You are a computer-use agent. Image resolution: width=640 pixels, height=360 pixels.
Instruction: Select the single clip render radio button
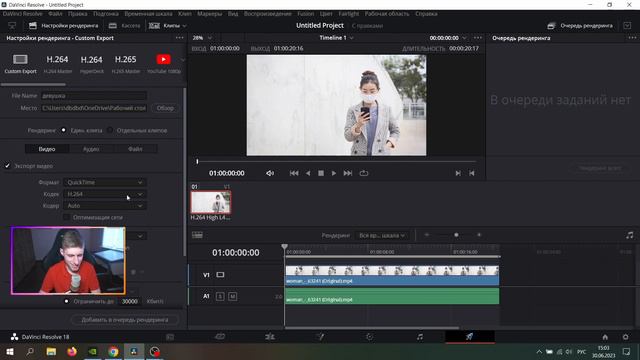pyautogui.click(x=64, y=130)
